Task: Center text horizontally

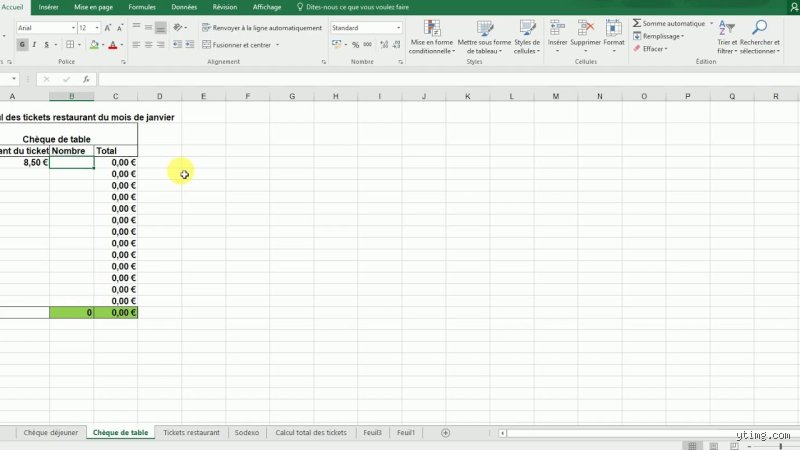Action: [x=148, y=45]
